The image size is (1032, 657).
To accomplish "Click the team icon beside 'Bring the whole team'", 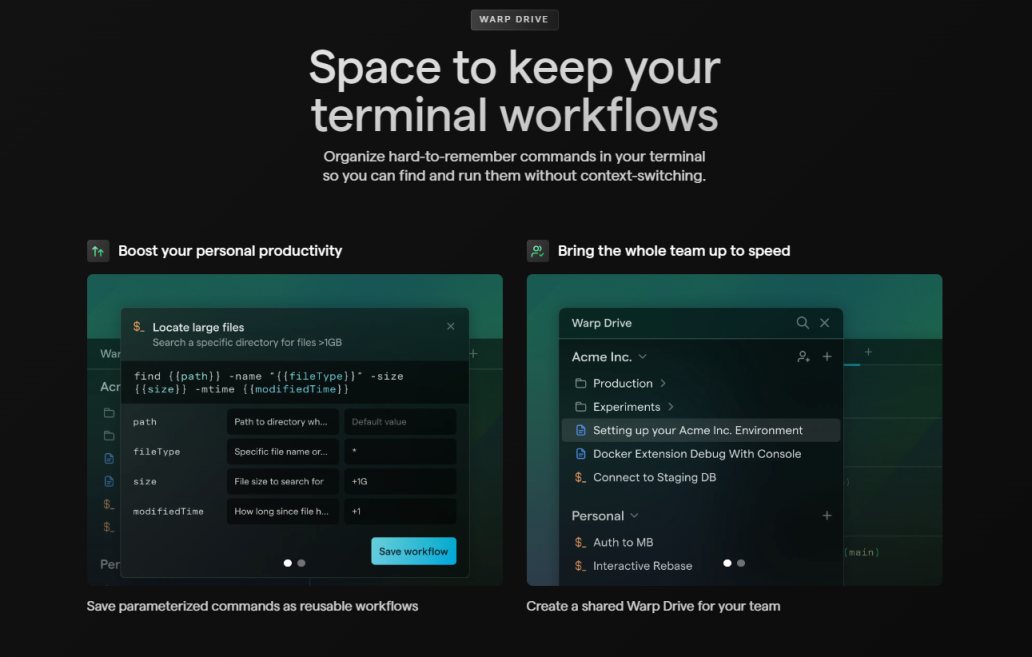I will point(538,251).
